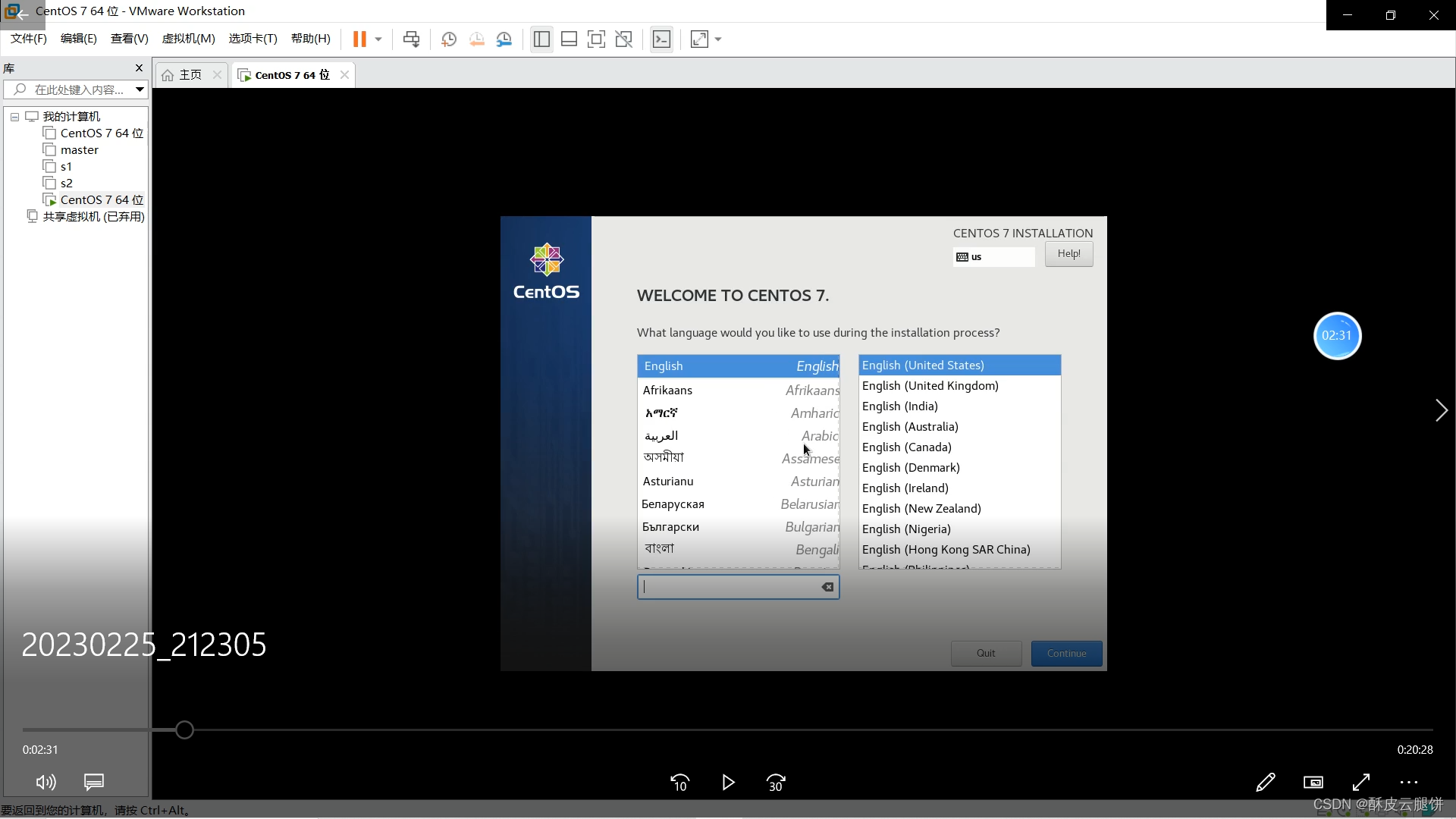Enable mini player view
This screenshot has height=819, width=1456.
tap(1313, 782)
